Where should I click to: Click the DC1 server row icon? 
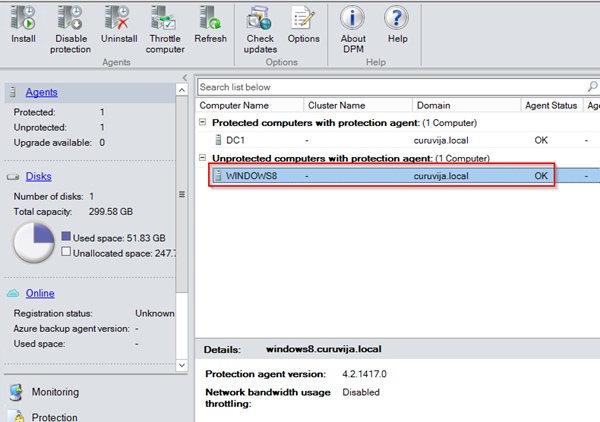(218, 140)
